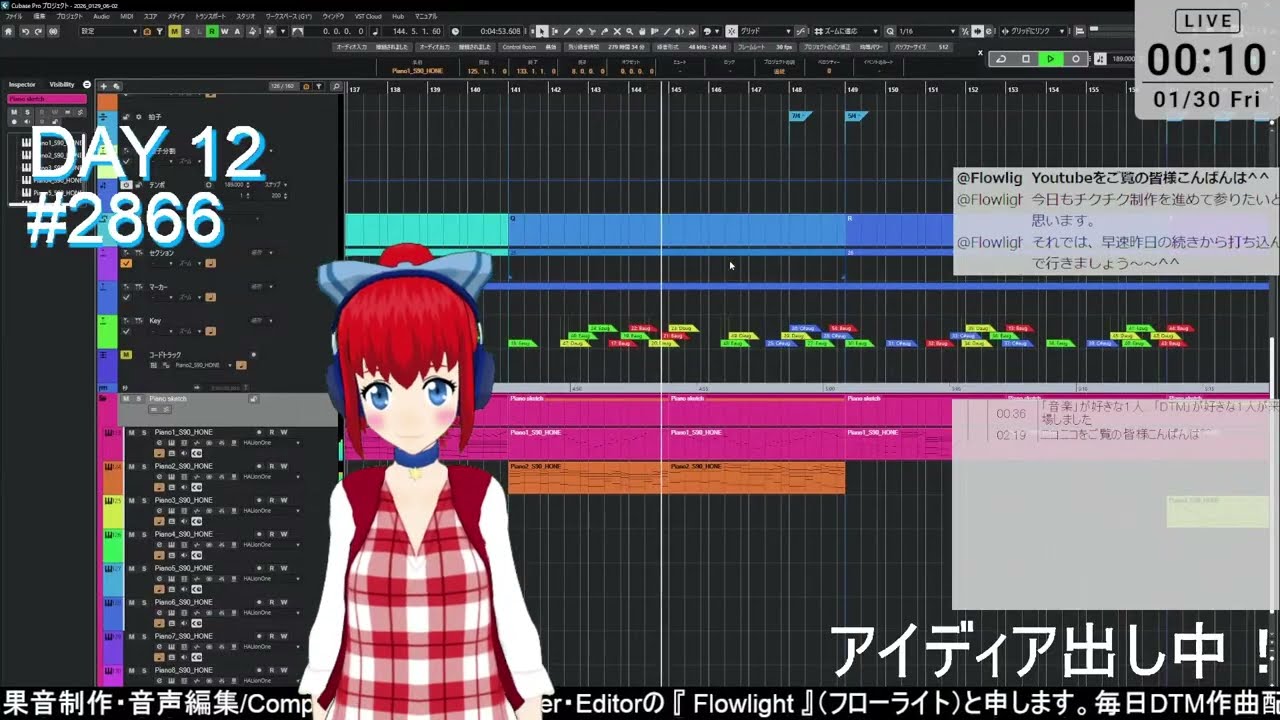
Task: Select the Erase tool
Action: click(579, 31)
